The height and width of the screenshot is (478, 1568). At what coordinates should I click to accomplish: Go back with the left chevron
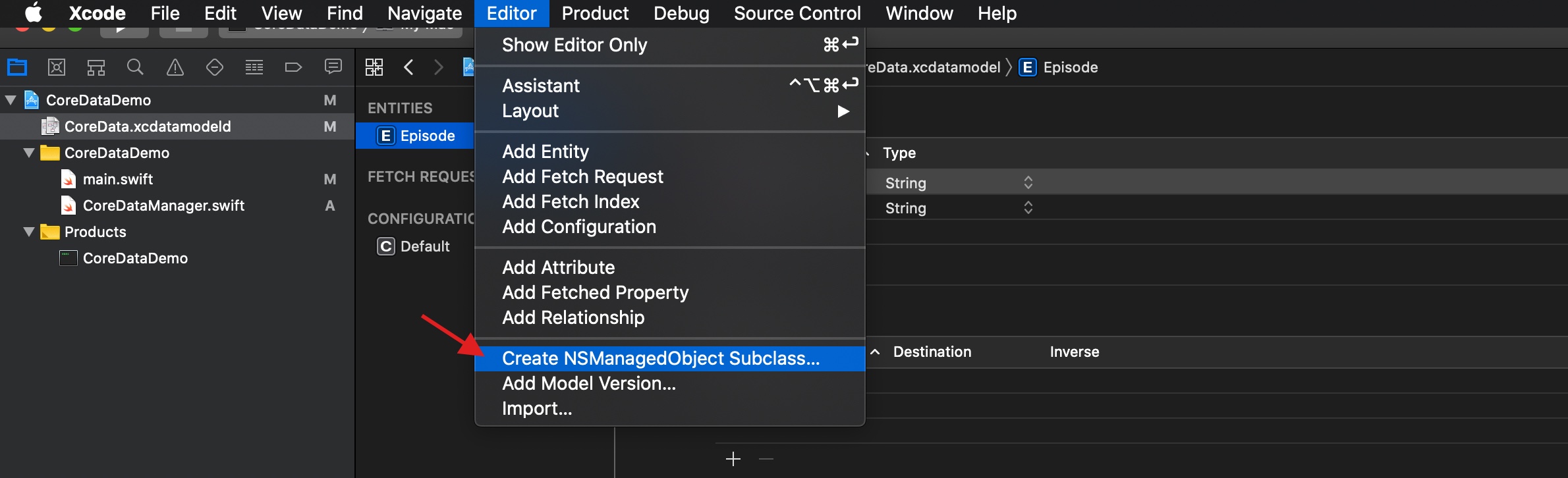point(408,67)
